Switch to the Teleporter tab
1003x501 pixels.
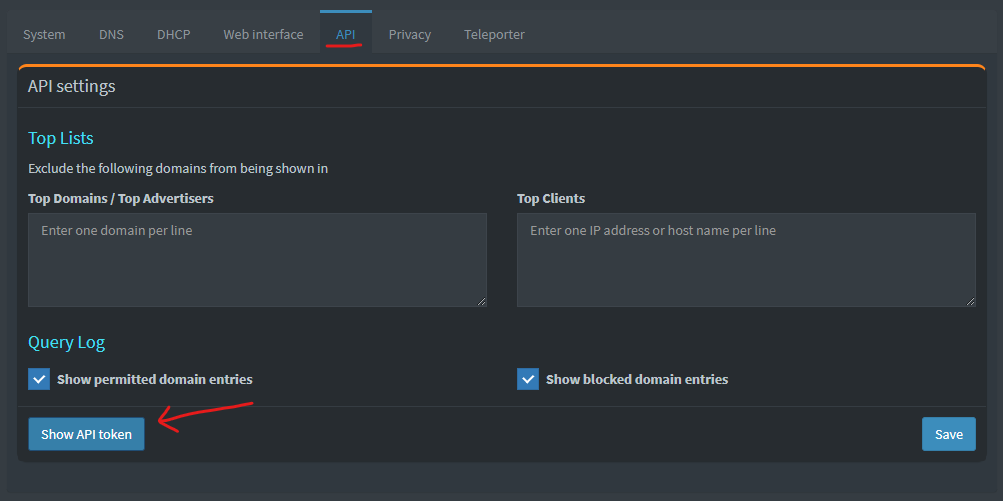pos(494,34)
